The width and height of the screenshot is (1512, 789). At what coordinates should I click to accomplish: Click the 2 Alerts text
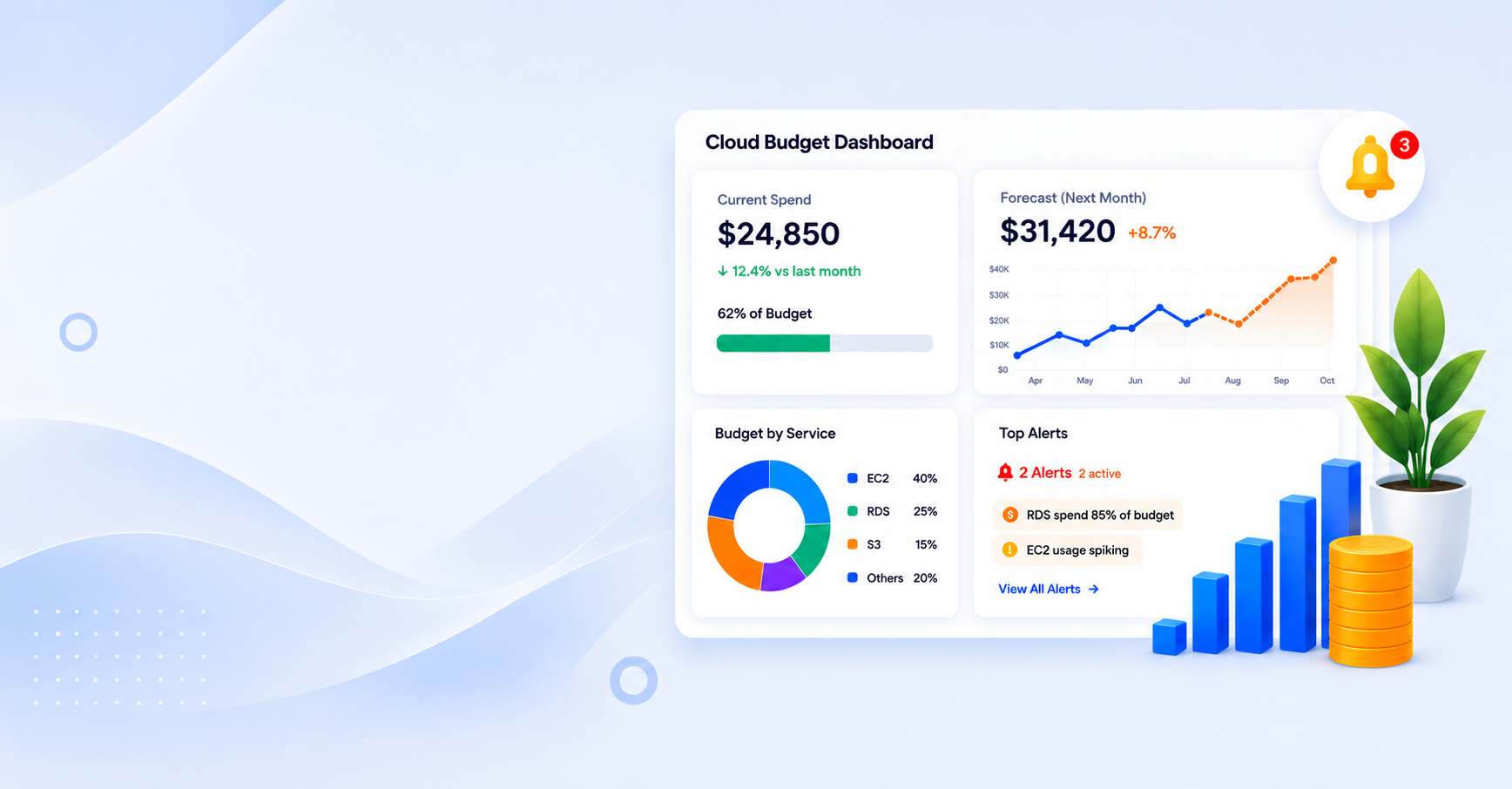pos(1045,473)
